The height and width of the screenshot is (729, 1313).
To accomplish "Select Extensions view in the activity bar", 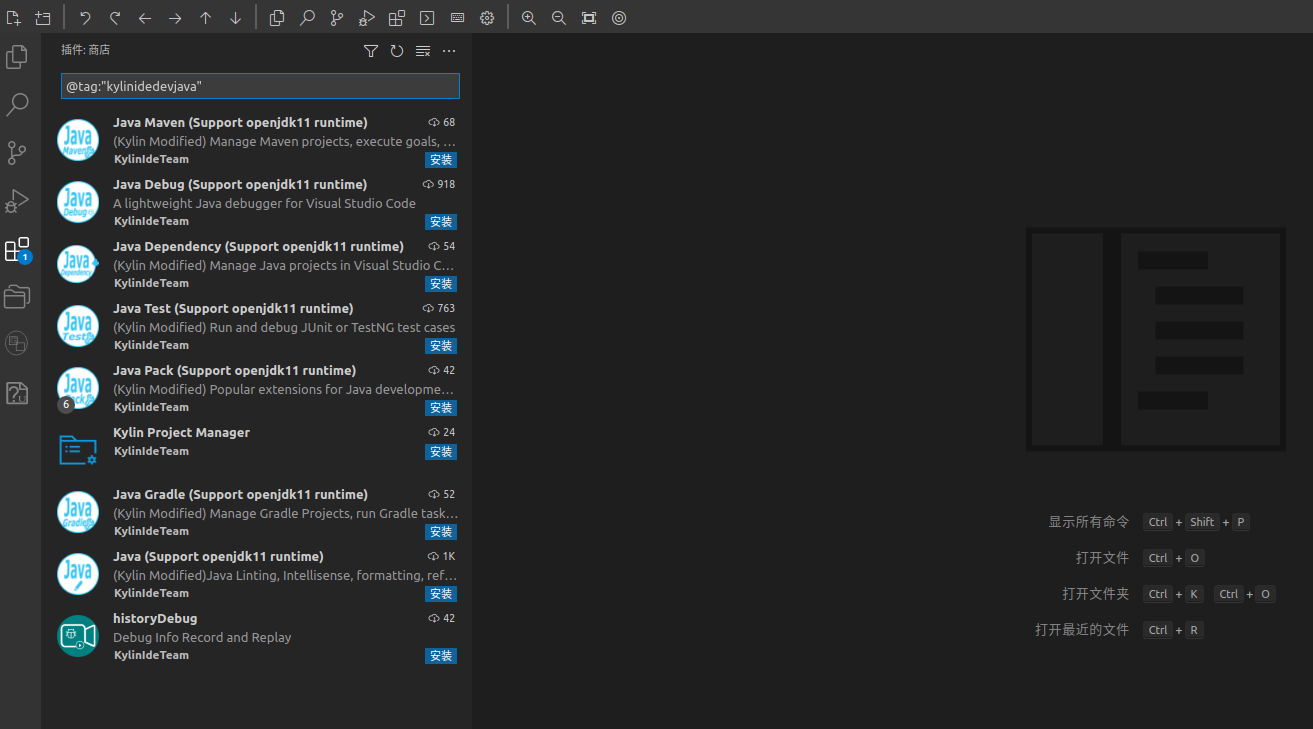I will 17,249.
